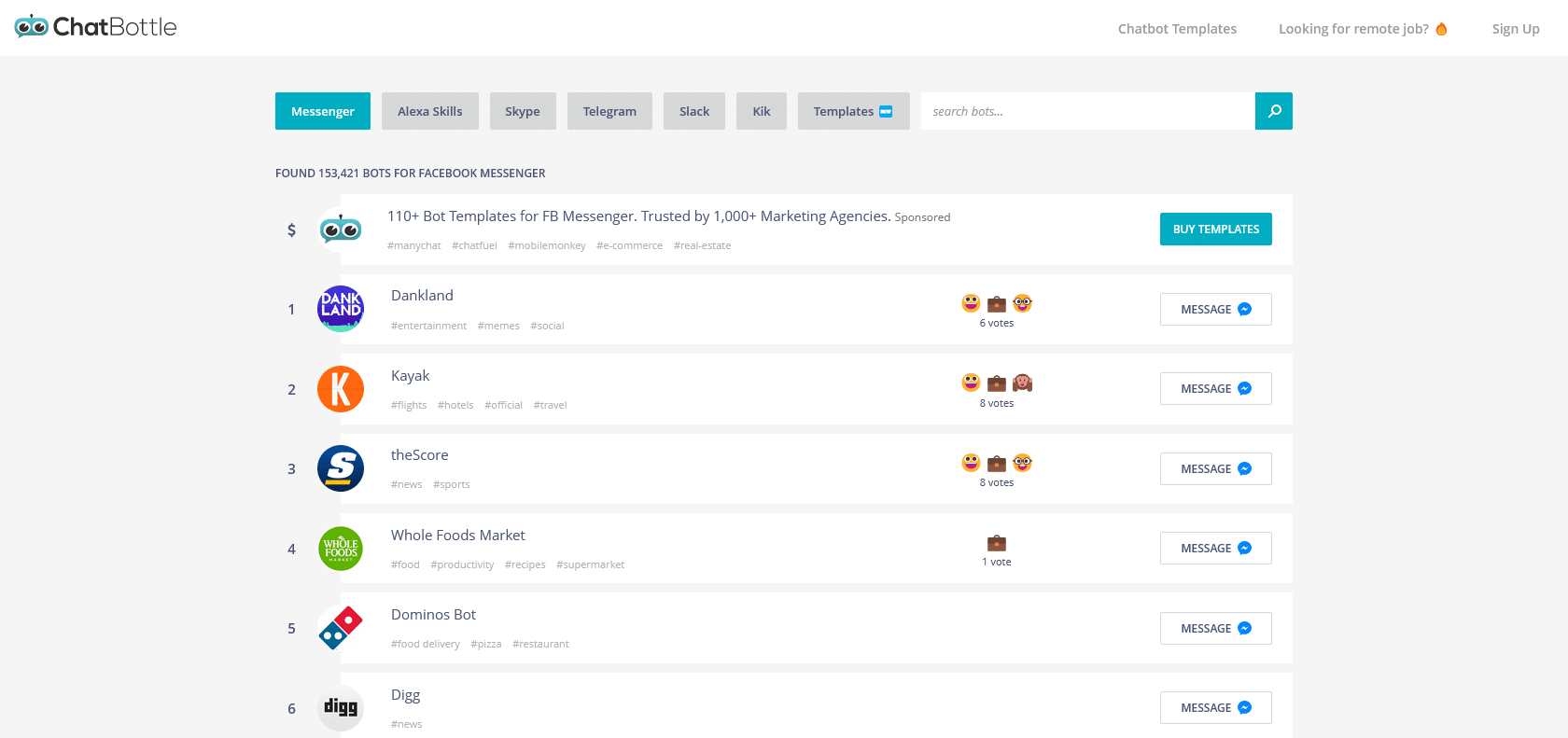
Task: Click the fire icon beside remote job
Action: [x=1441, y=29]
